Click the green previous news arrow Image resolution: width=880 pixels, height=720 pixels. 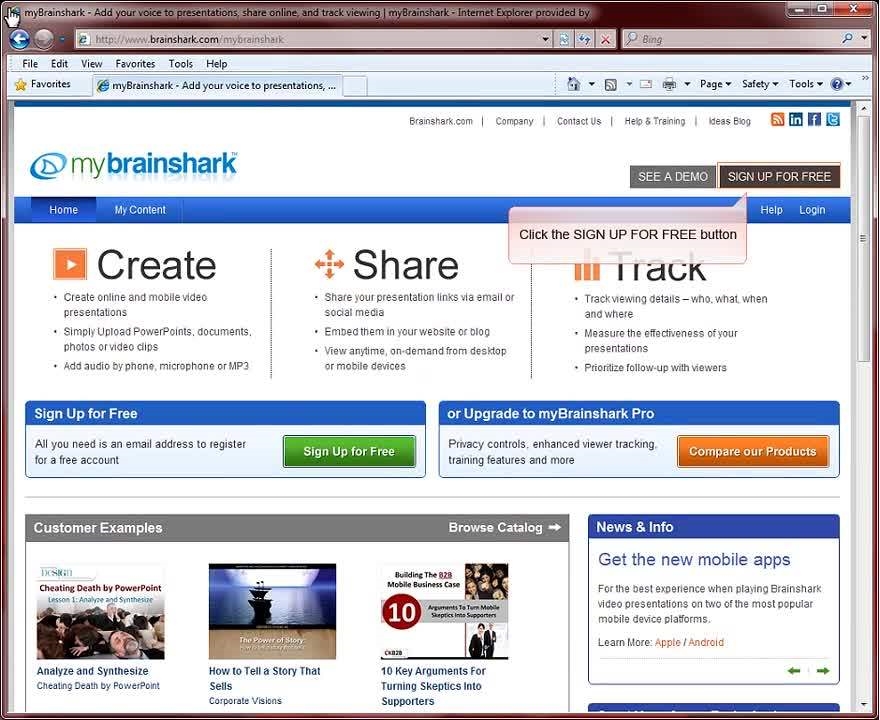pyautogui.click(x=794, y=671)
